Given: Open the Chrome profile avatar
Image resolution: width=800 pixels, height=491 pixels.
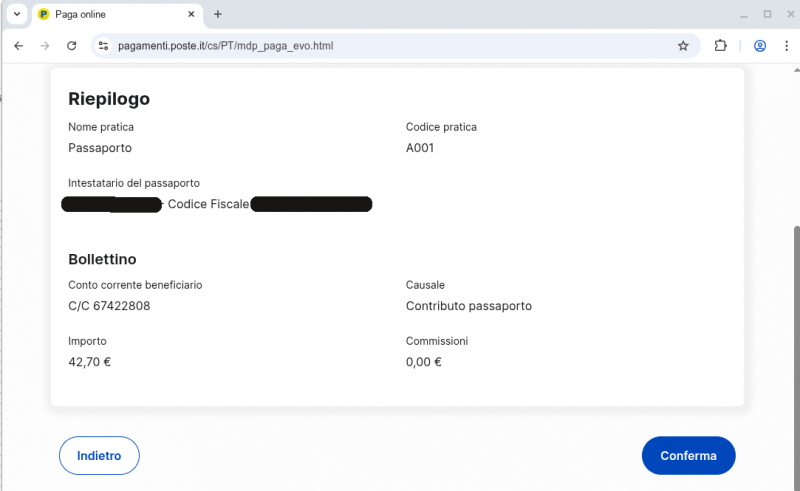Looking at the screenshot, I should click(760, 46).
